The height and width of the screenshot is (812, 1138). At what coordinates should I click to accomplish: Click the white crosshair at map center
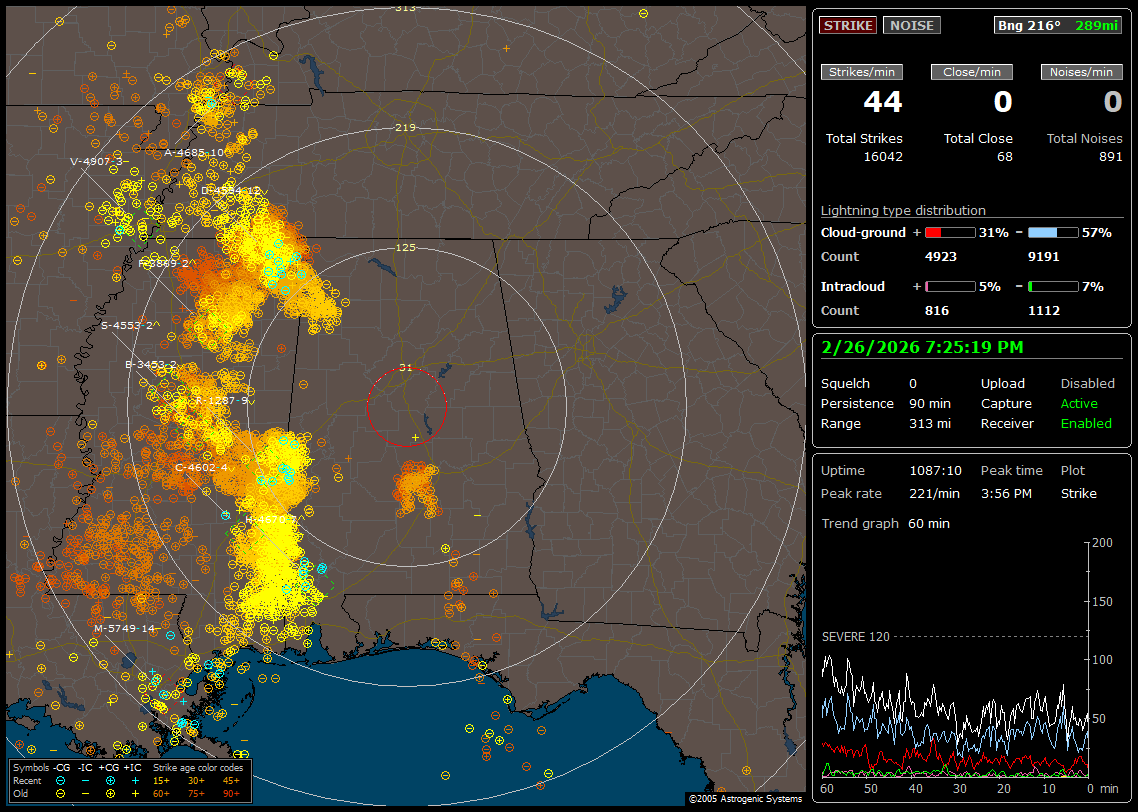pyautogui.click(x=416, y=438)
